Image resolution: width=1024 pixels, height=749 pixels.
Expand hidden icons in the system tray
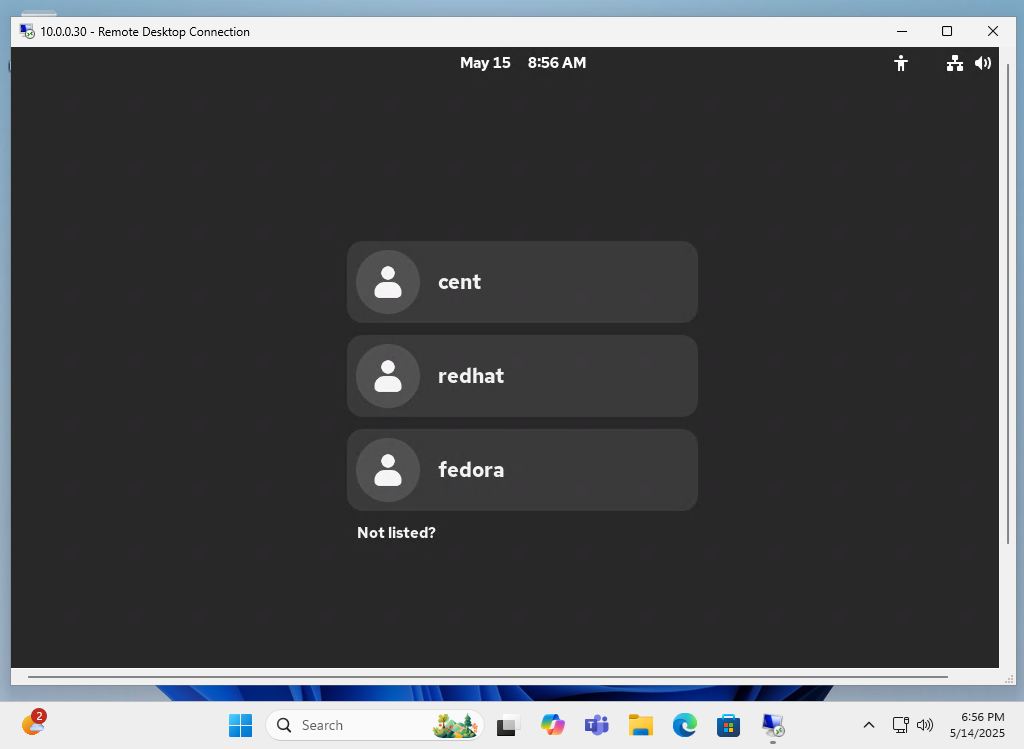(869, 725)
